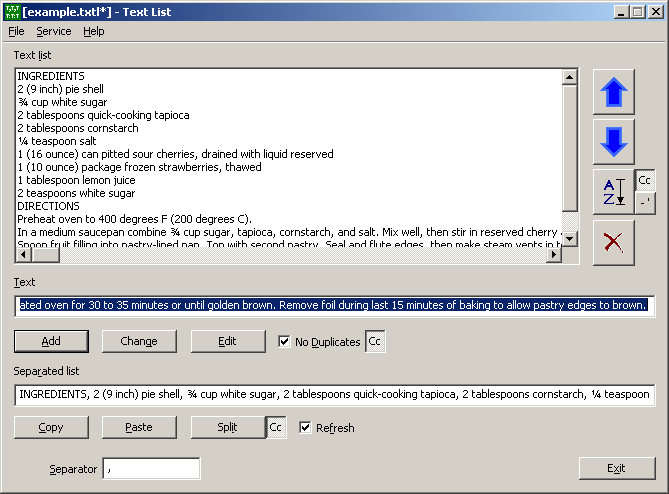Open the Help menu

pos(94,31)
